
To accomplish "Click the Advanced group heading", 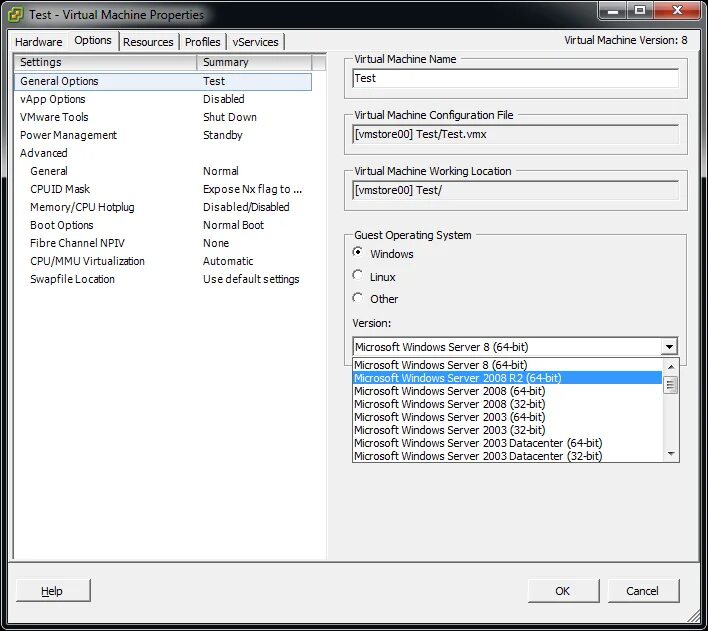I will (44, 153).
